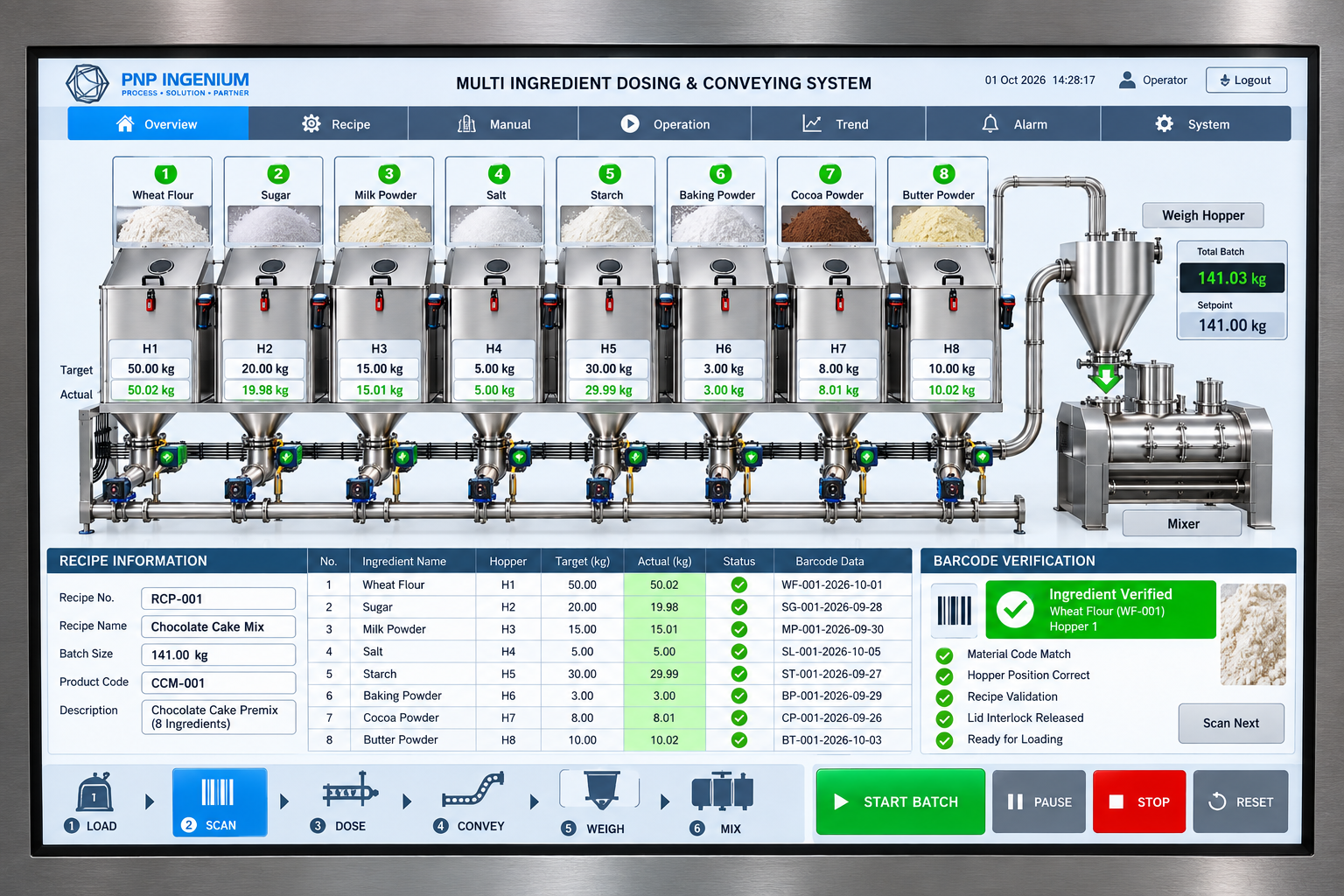Click the Product Code field CCM-001
This screenshot has height=896, width=1344.
tap(219, 682)
